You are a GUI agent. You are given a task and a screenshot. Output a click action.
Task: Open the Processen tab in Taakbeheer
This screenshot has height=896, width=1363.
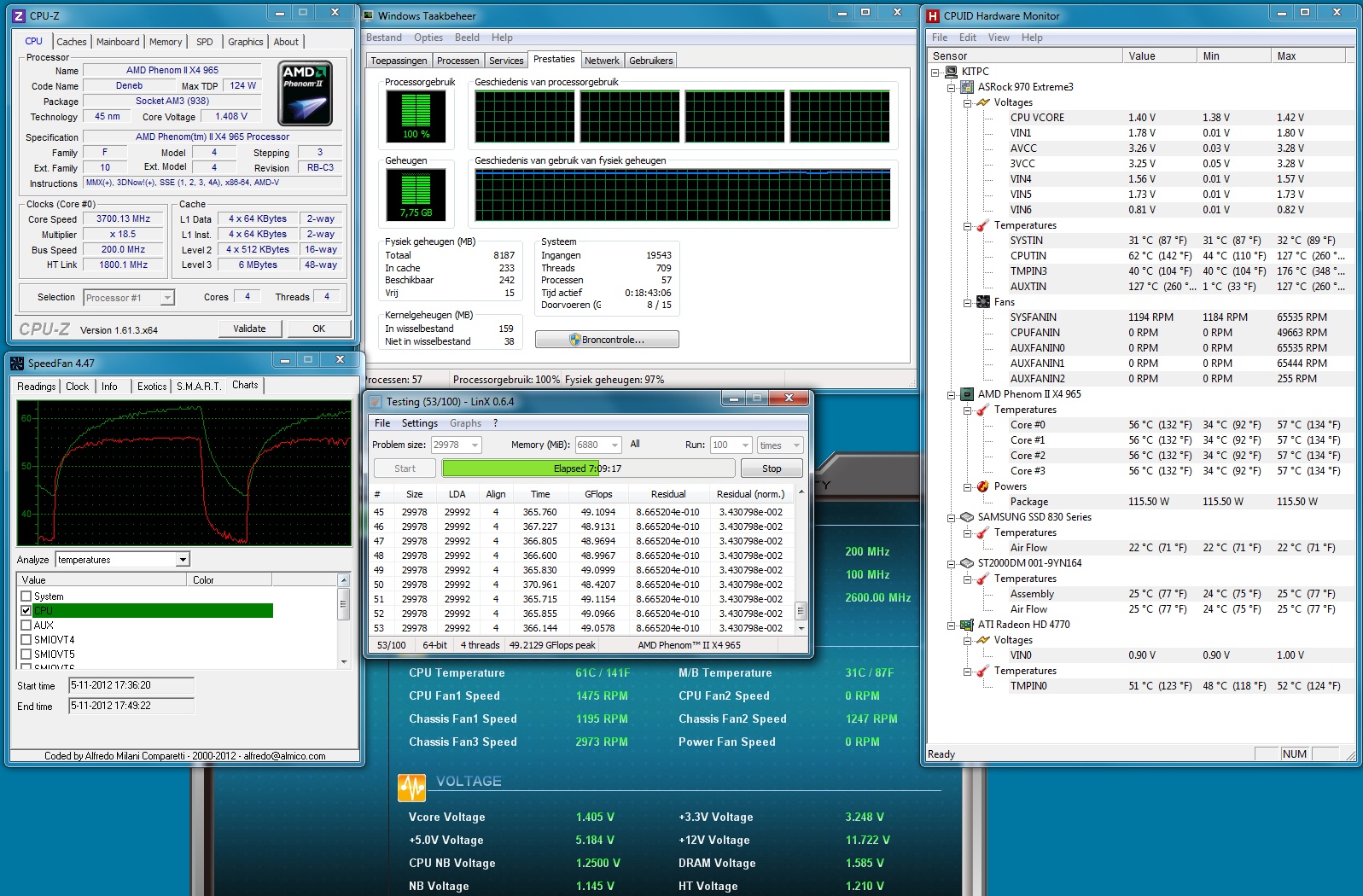click(x=457, y=61)
